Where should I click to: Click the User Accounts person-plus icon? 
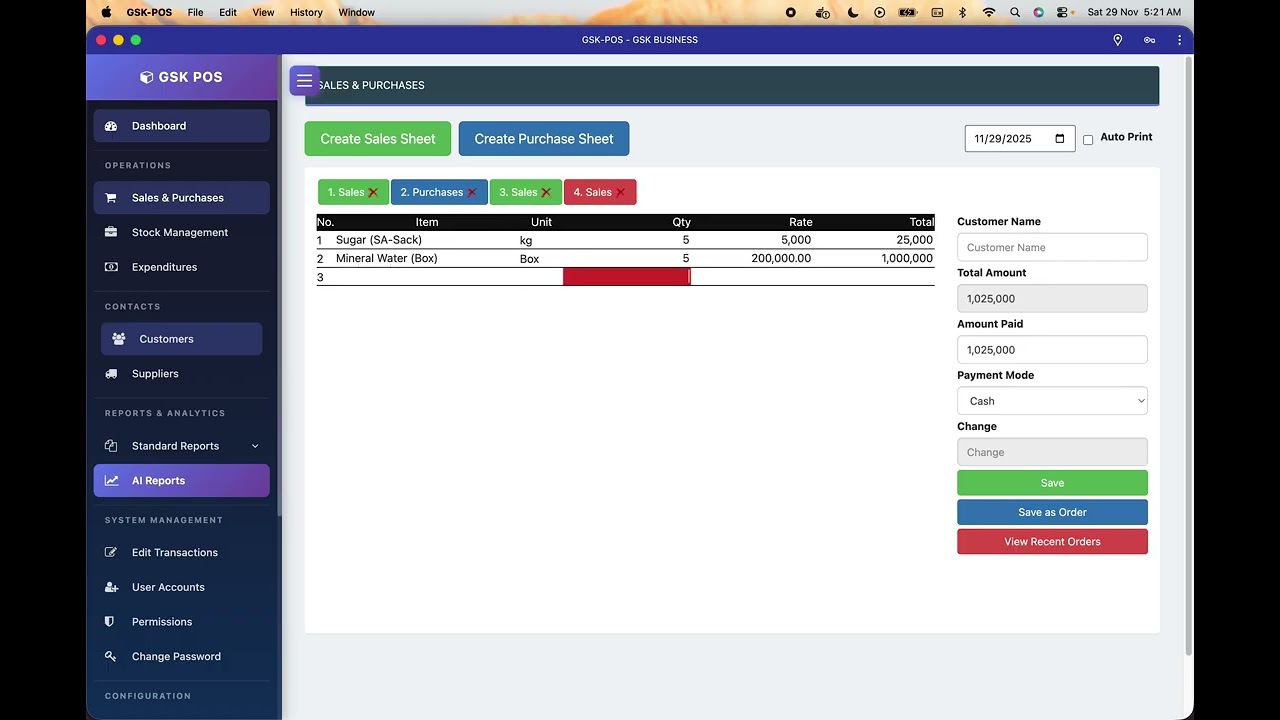tap(111, 587)
